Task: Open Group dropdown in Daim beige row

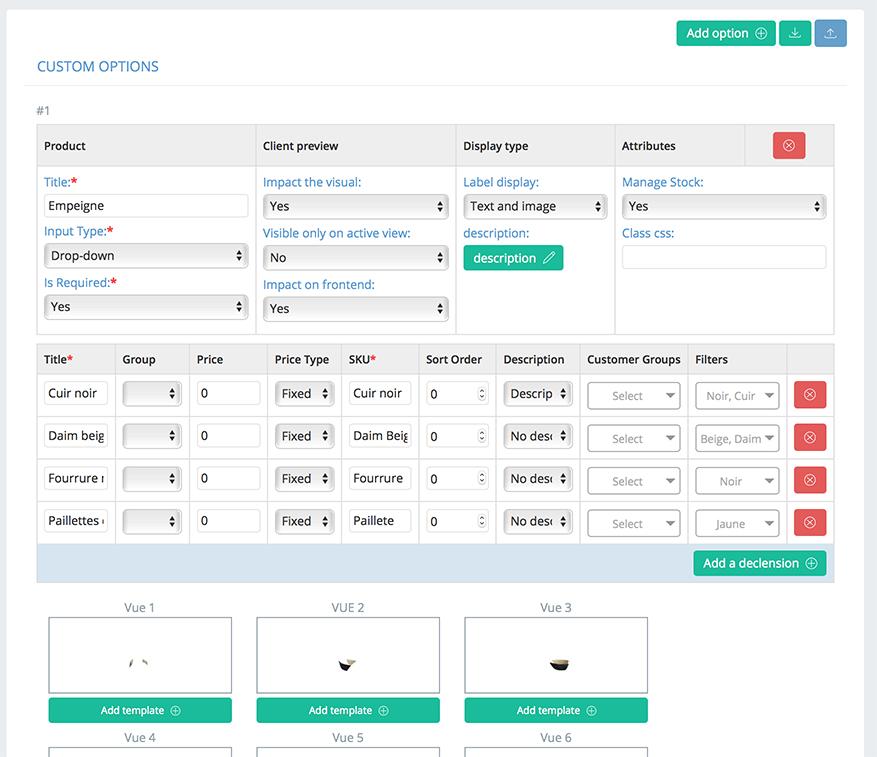Action: [x=152, y=436]
